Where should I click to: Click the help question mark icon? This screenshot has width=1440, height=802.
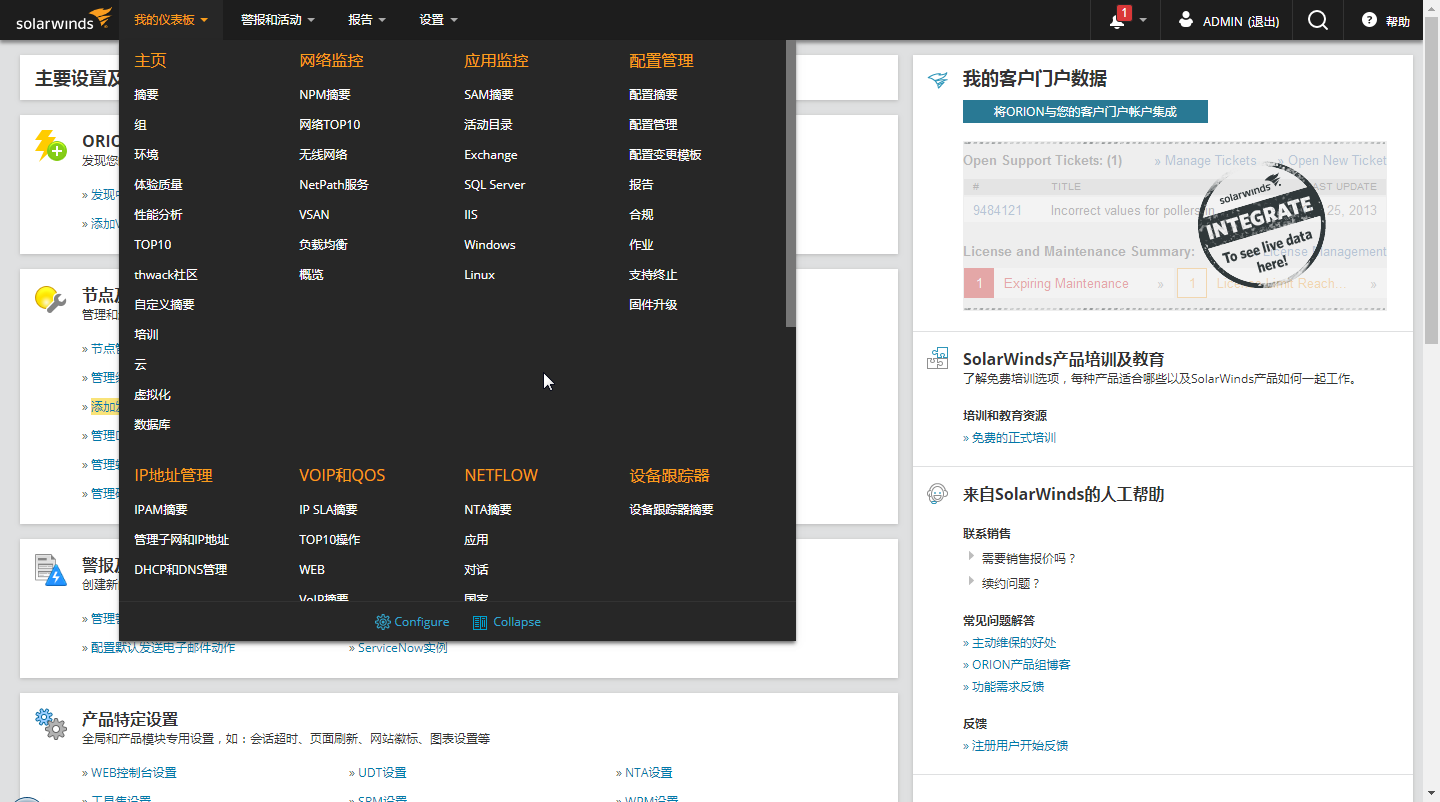(x=1369, y=20)
